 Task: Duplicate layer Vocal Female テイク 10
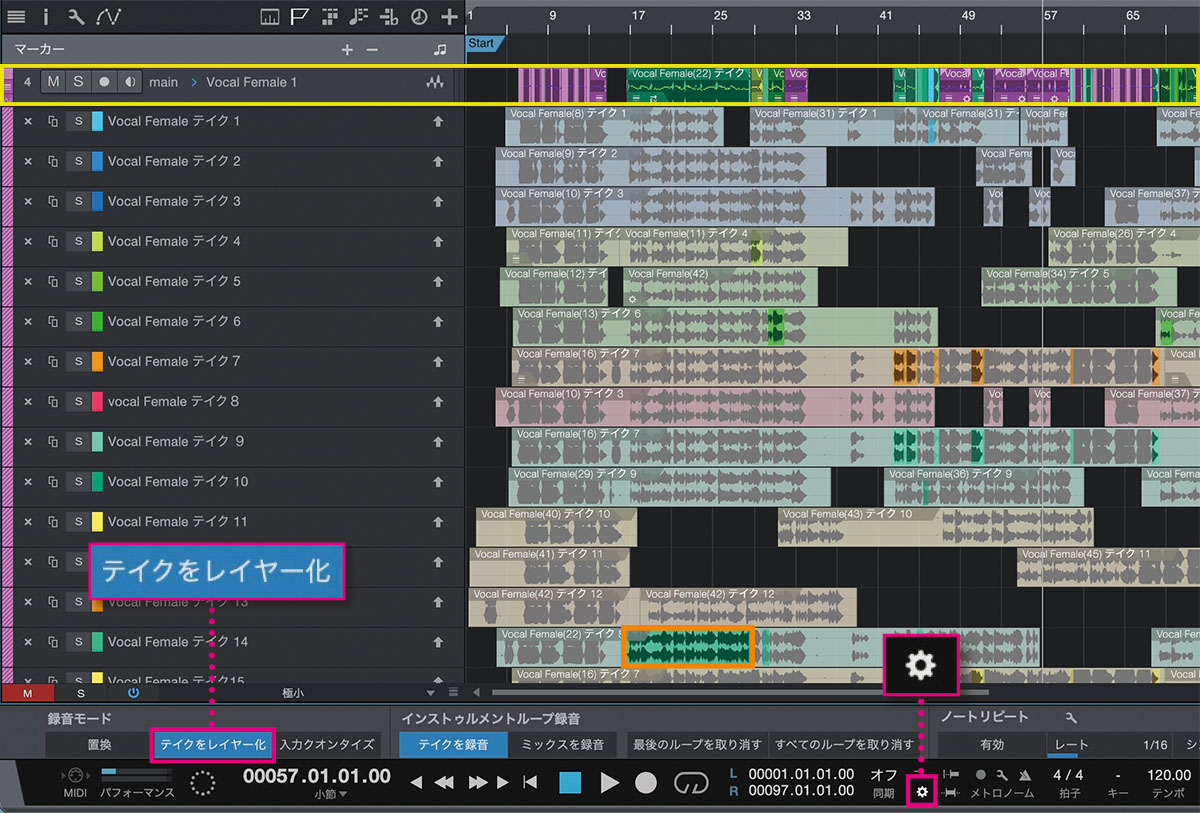pyautogui.click(x=53, y=481)
